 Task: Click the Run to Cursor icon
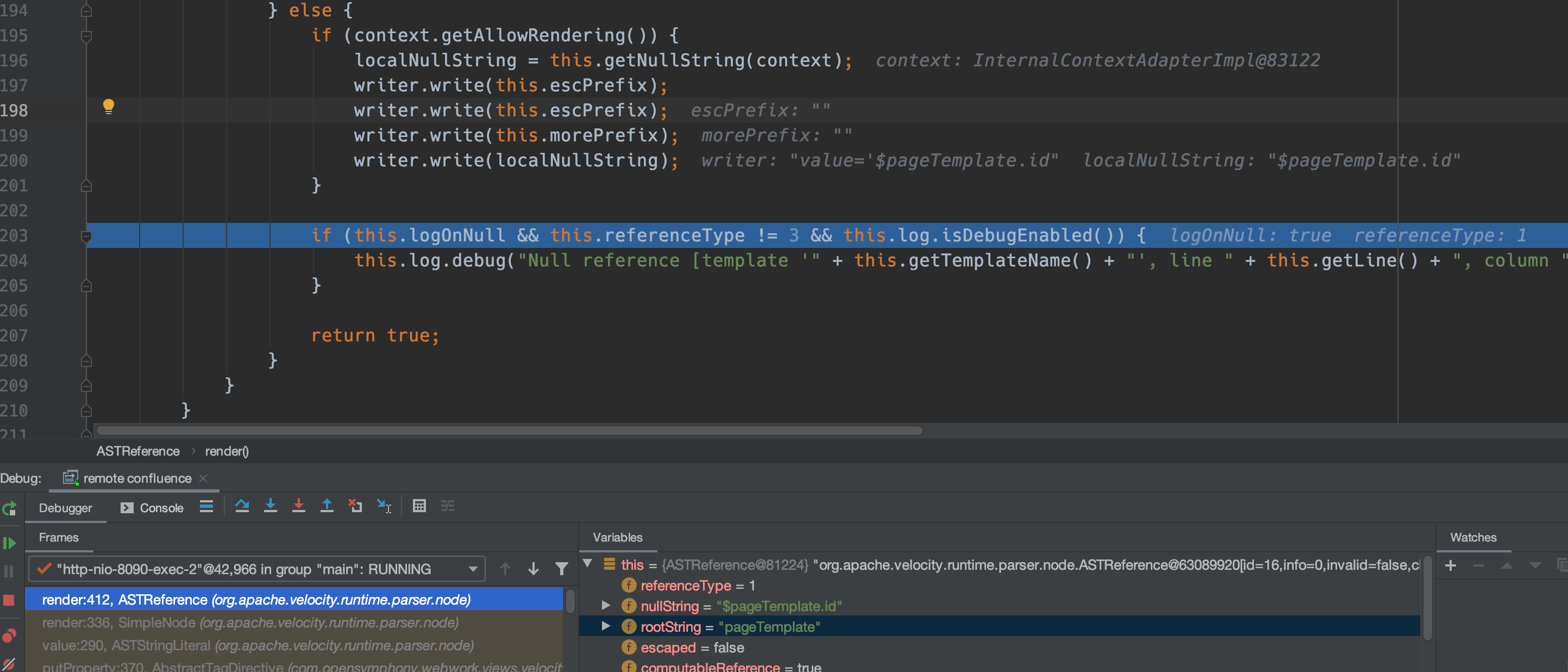384,506
